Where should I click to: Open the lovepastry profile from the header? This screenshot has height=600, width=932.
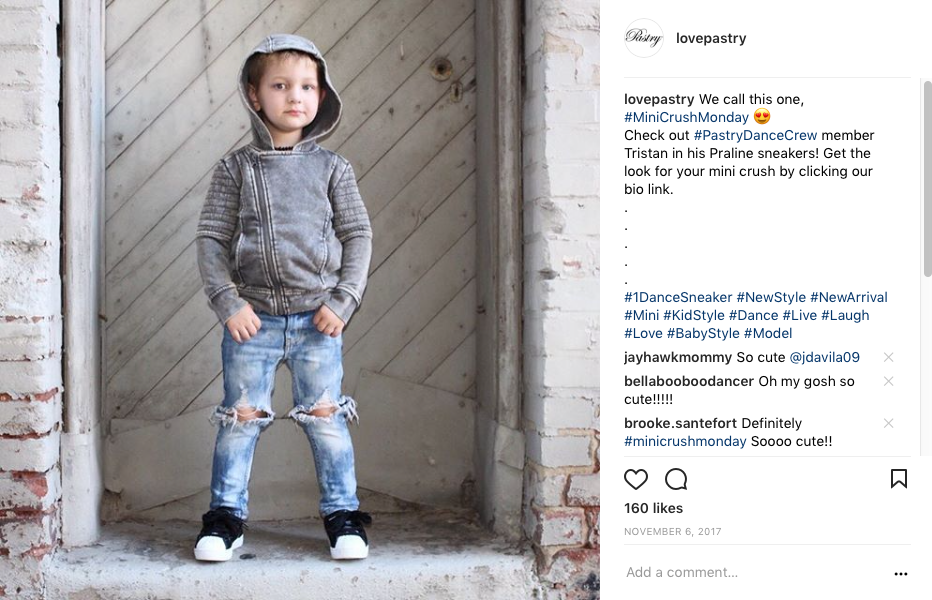point(711,38)
